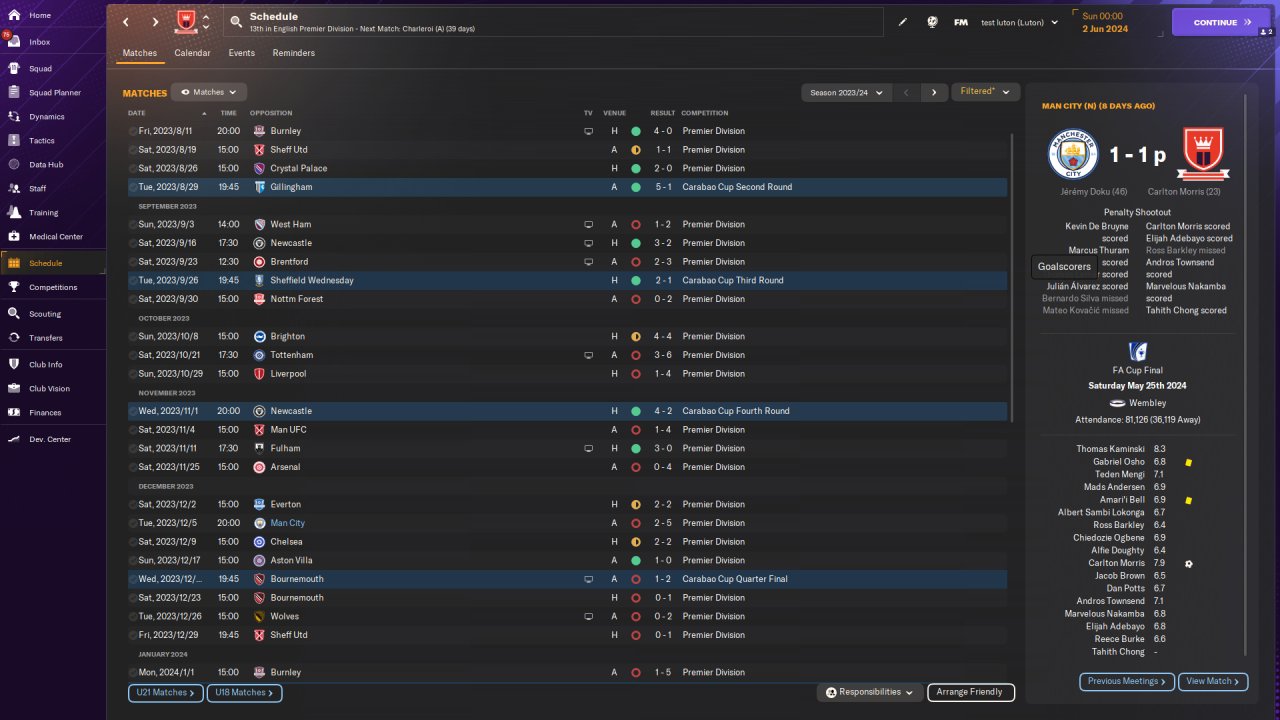1280x720 pixels.
Task: Switch to the Events tab
Action: tap(241, 53)
